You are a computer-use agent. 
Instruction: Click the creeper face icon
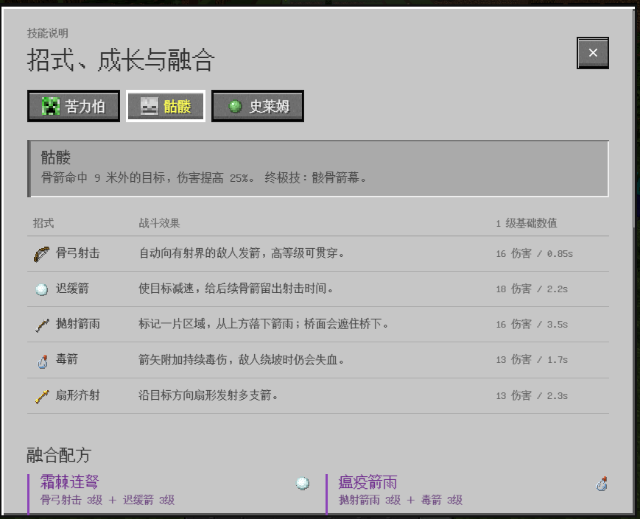pyautogui.click(x=51, y=106)
